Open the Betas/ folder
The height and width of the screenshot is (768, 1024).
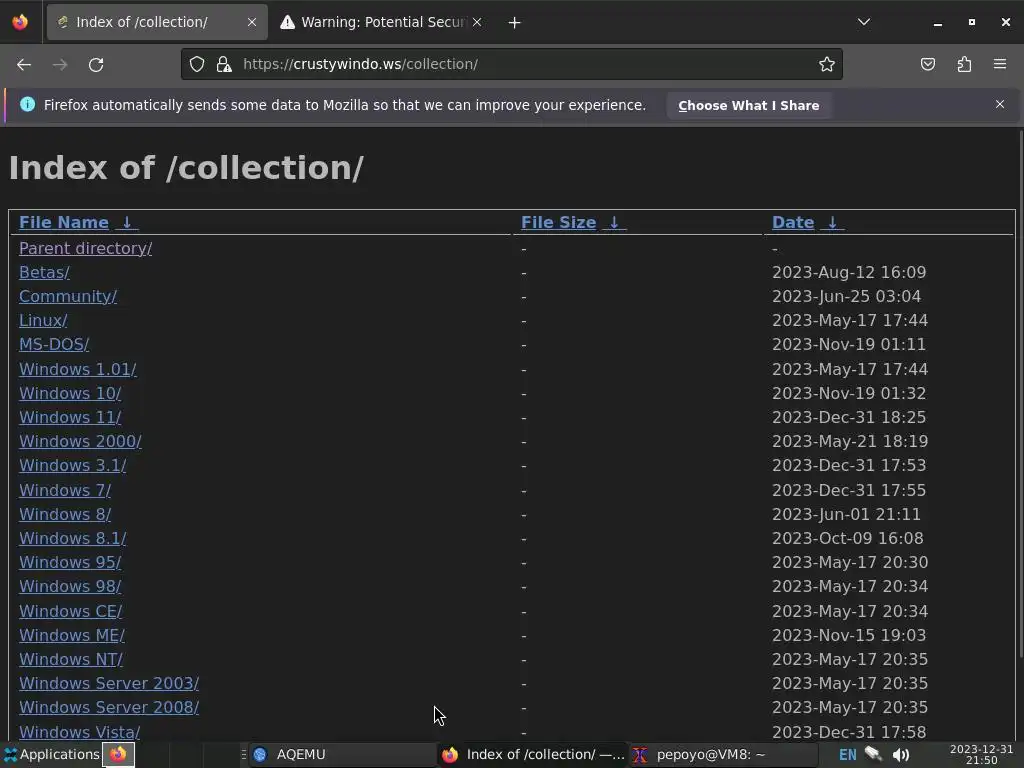click(x=44, y=272)
